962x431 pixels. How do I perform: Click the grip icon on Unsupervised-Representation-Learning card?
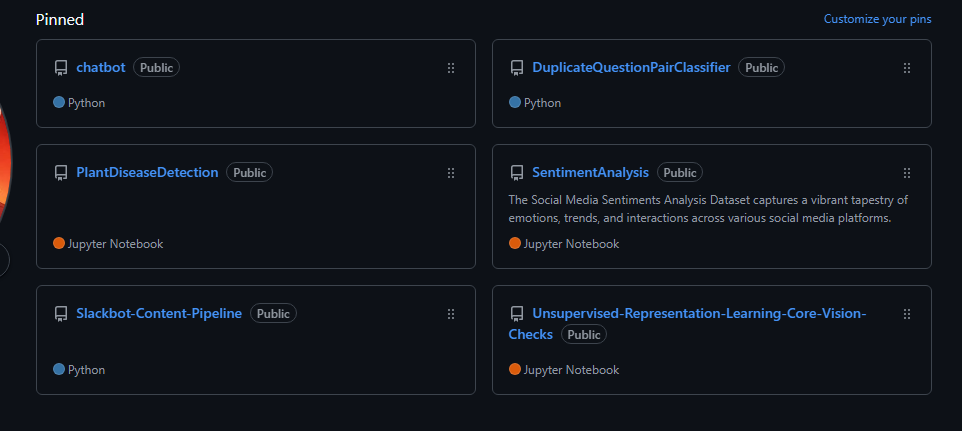click(907, 314)
